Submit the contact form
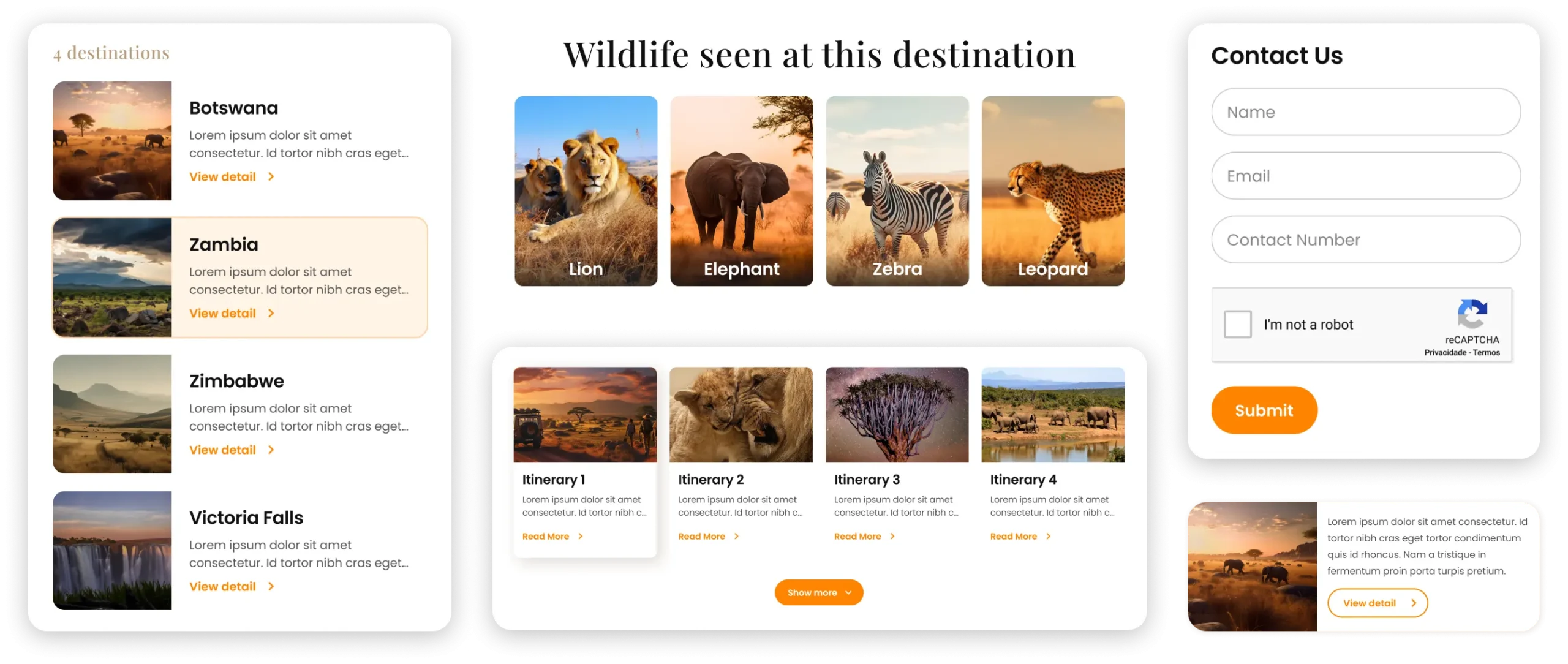Viewport: 1568px width, 664px height. pos(1264,410)
